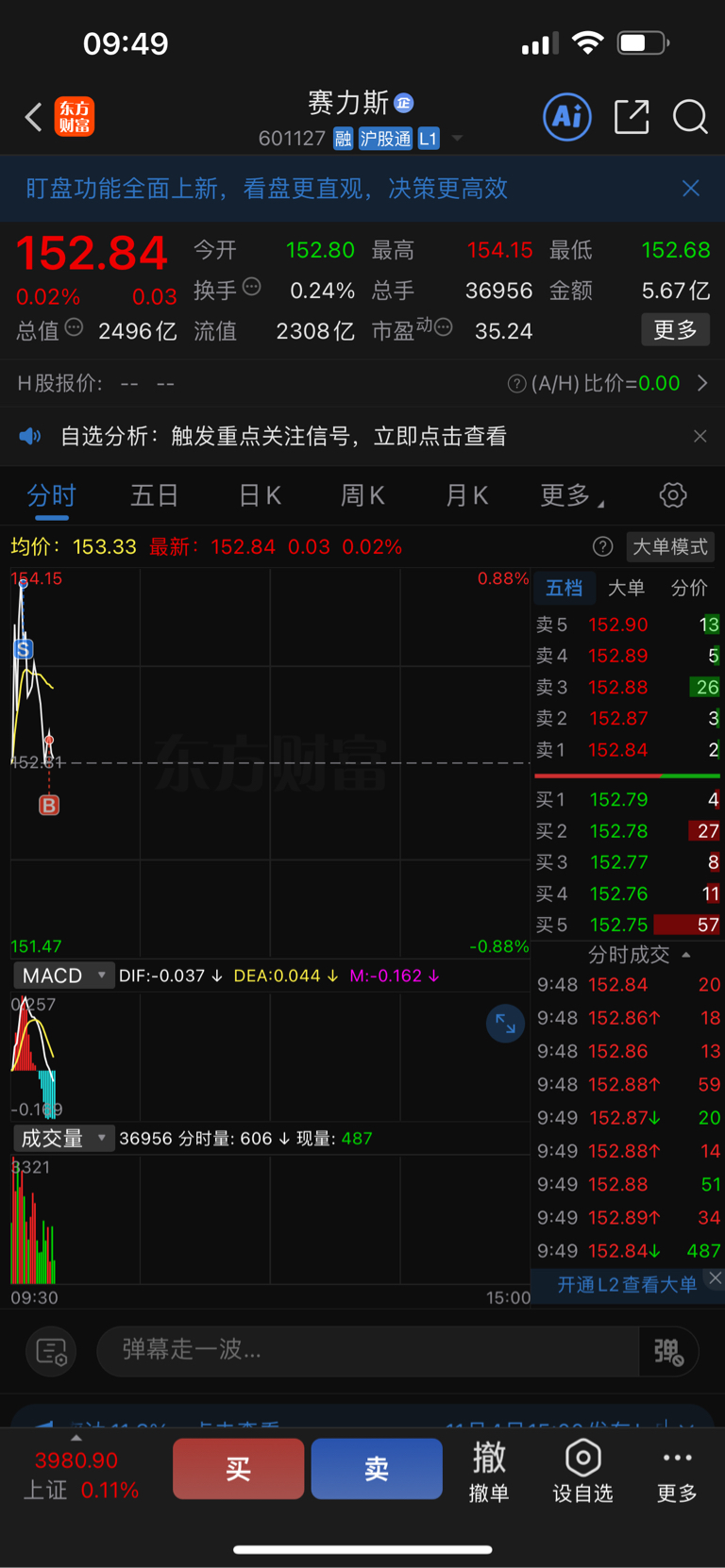The height and width of the screenshot is (1568, 725).
Task: Open the MACD indicator dropdown
Action: click(x=64, y=976)
